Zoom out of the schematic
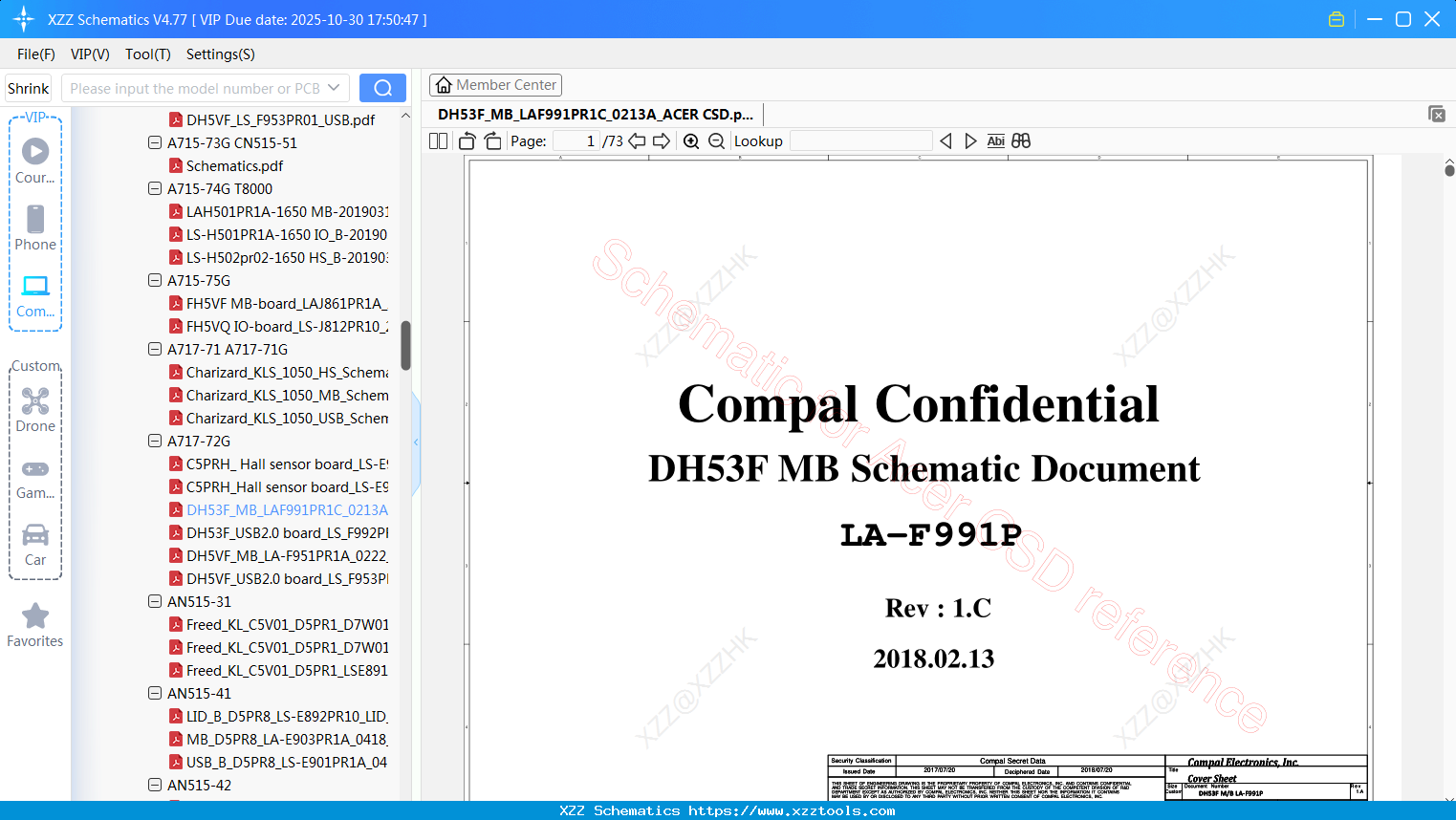Screen dimensions: 1456x820 [716, 141]
